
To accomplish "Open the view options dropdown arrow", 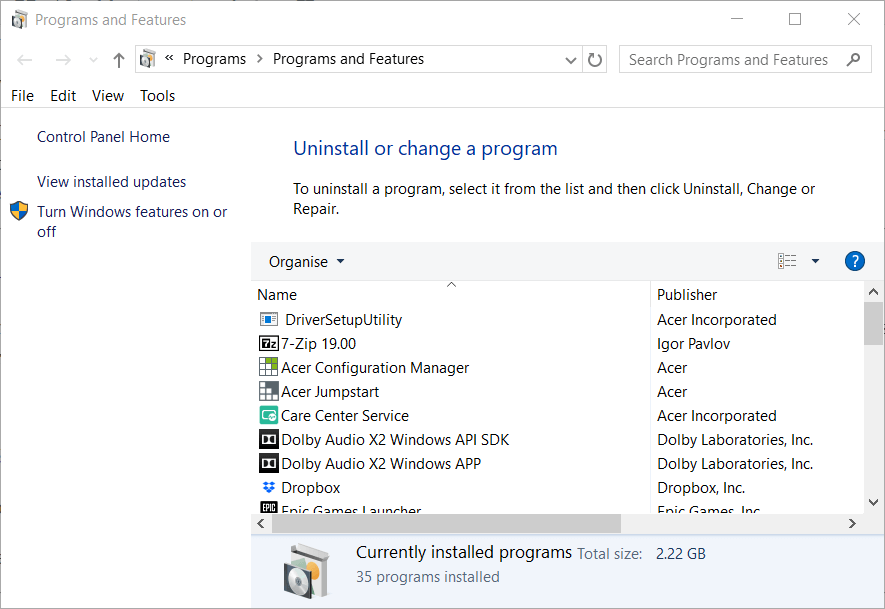I will 815,262.
